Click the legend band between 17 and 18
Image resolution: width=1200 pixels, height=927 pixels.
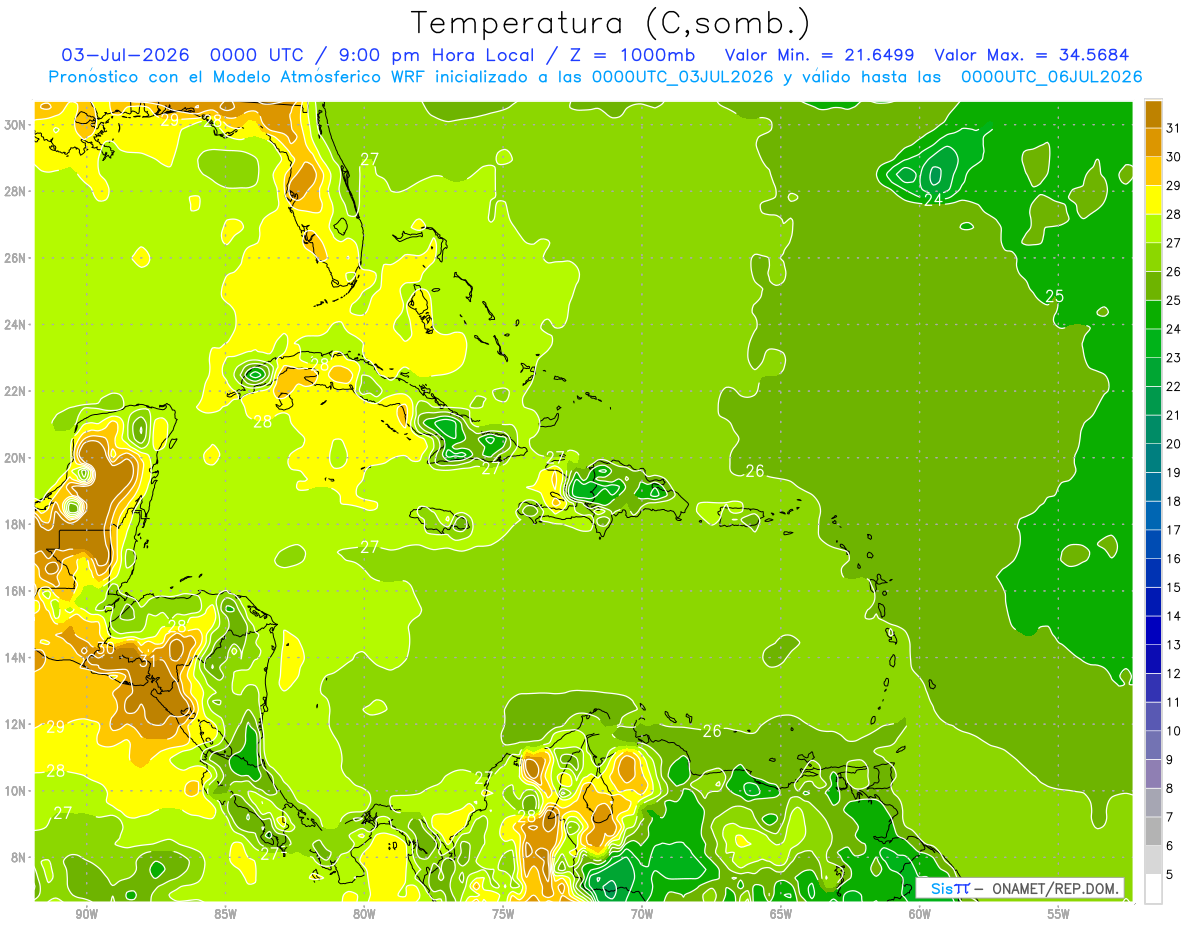tap(1153, 515)
